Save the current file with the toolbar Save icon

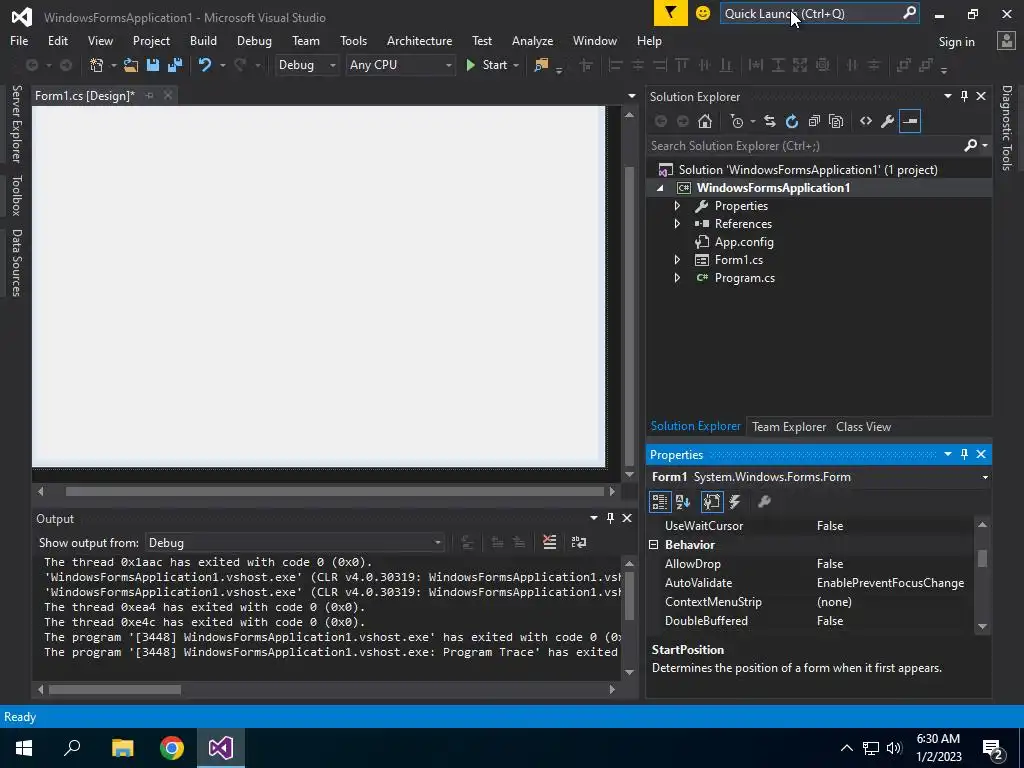(x=153, y=65)
